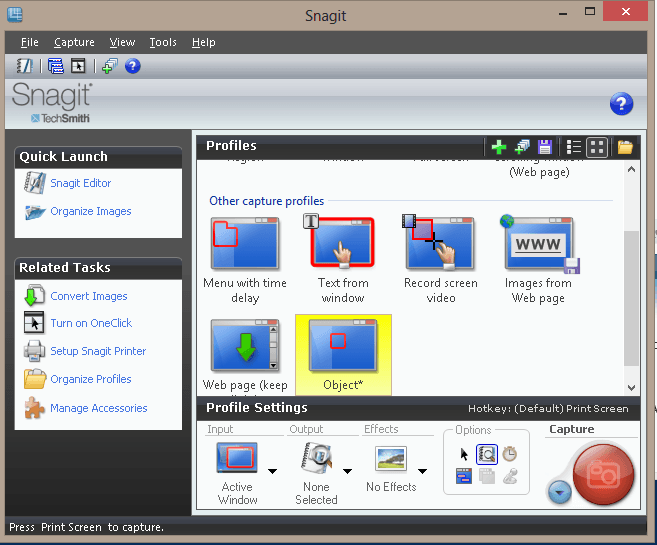Viewport: 657px width, 545px height.
Task: Select the Text from window profile
Action: (x=343, y=259)
